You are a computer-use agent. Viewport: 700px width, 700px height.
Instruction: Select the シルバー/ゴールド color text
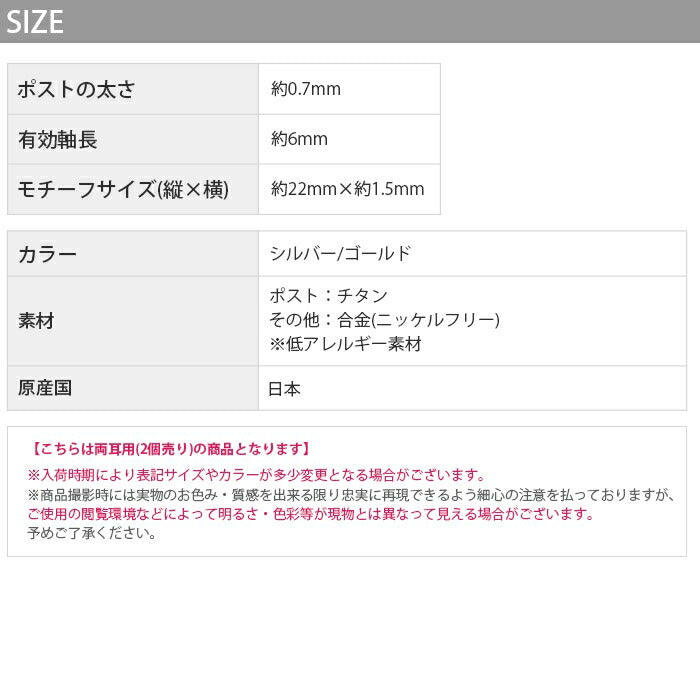340,254
